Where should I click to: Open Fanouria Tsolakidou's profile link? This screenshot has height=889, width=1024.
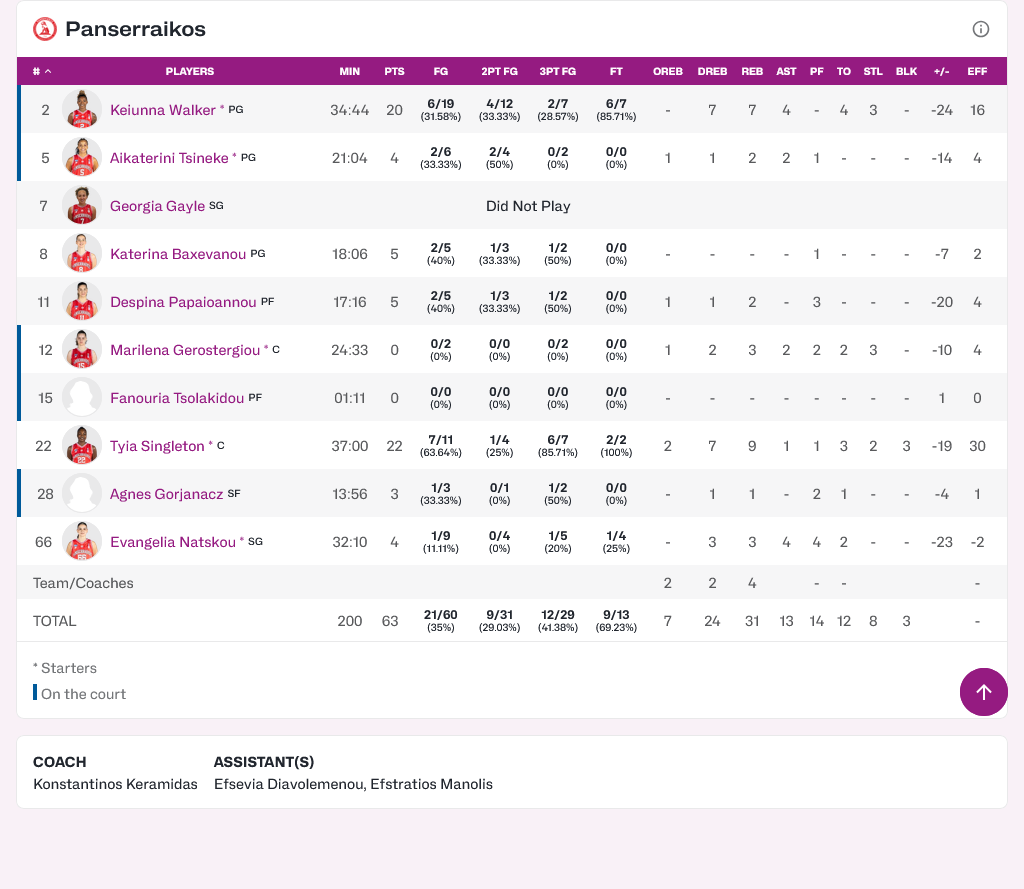[x=177, y=398]
